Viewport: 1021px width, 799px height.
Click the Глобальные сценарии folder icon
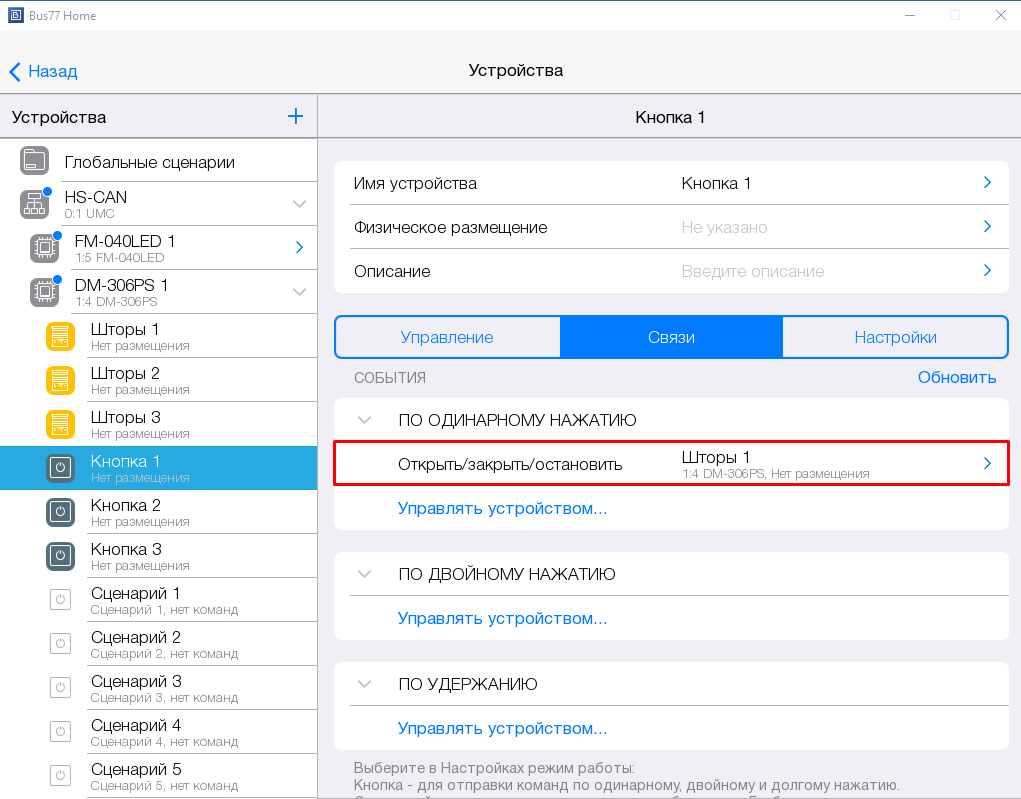pos(35,161)
